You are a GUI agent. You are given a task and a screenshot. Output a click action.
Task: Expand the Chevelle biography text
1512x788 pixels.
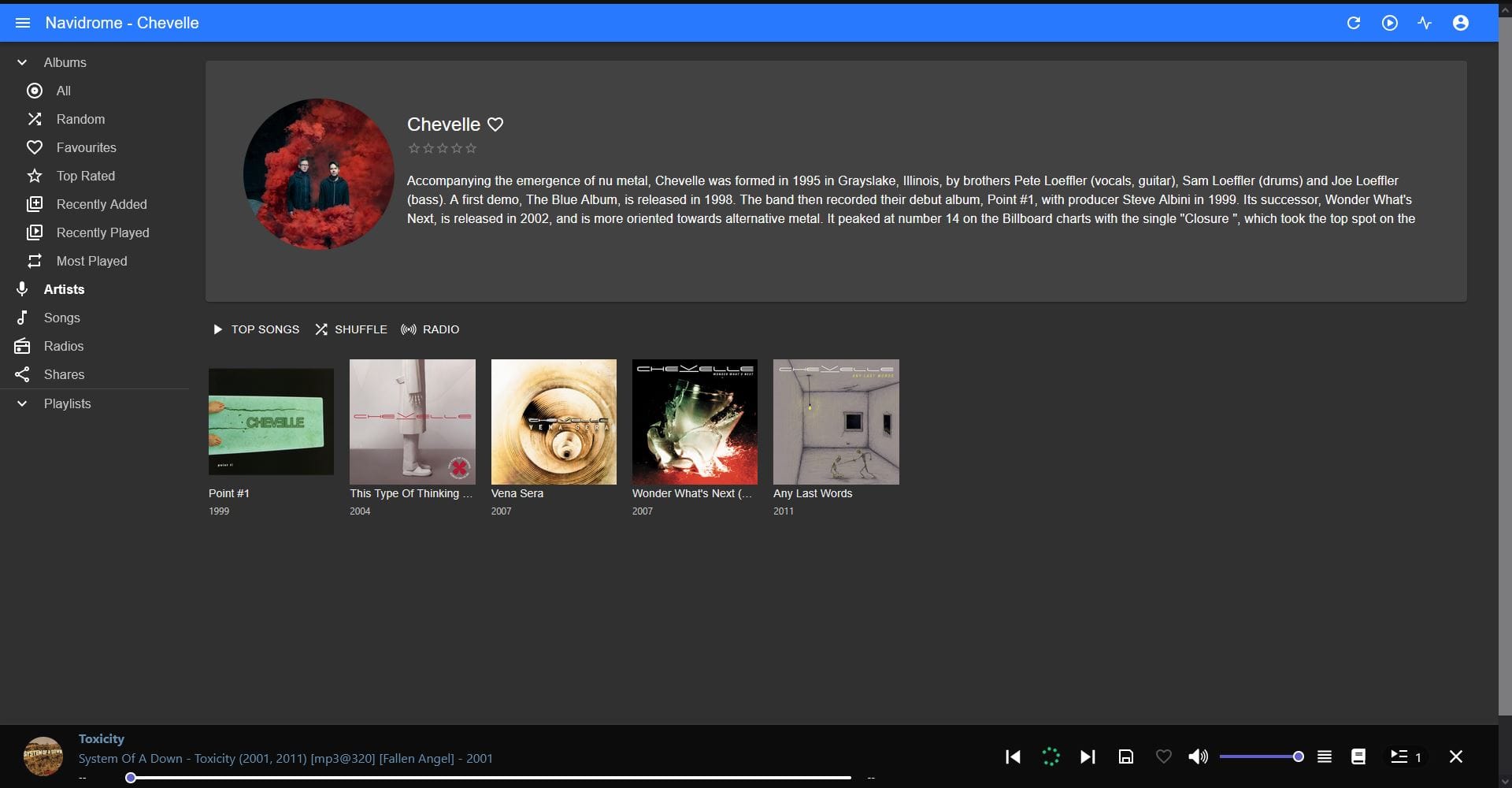click(x=911, y=200)
